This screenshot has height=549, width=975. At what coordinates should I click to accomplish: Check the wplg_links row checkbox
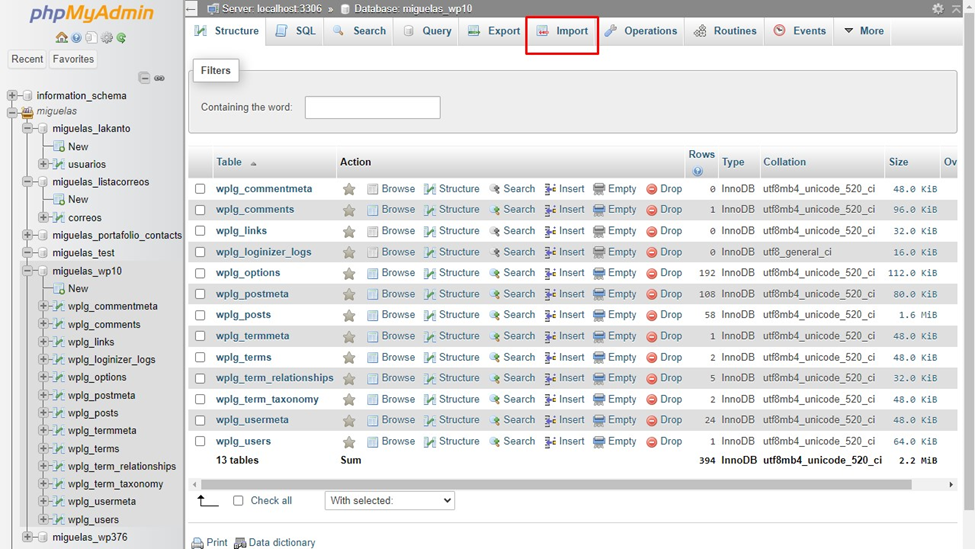pos(200,231)
